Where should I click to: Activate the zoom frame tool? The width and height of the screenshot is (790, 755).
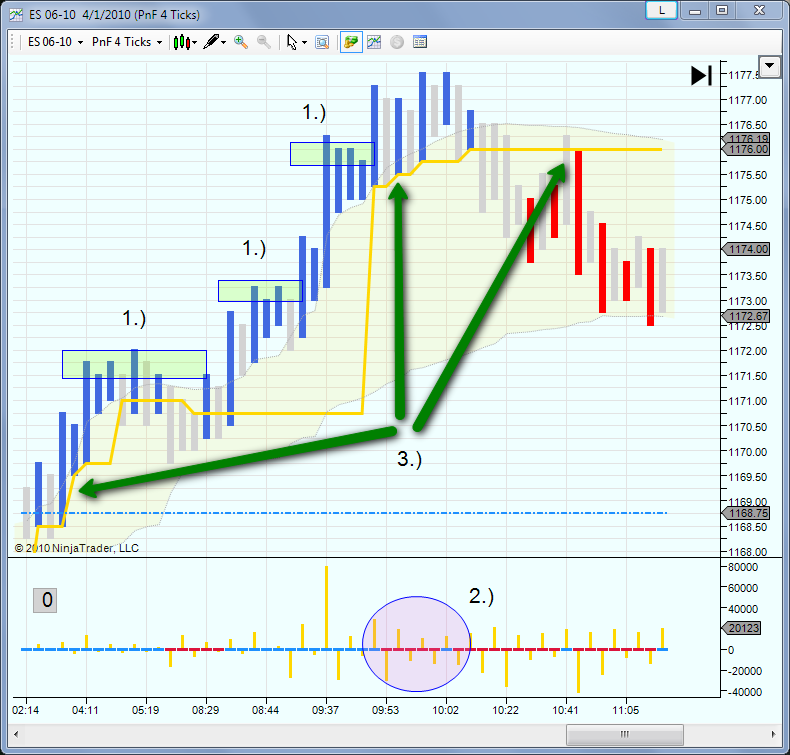click(322, 42)
